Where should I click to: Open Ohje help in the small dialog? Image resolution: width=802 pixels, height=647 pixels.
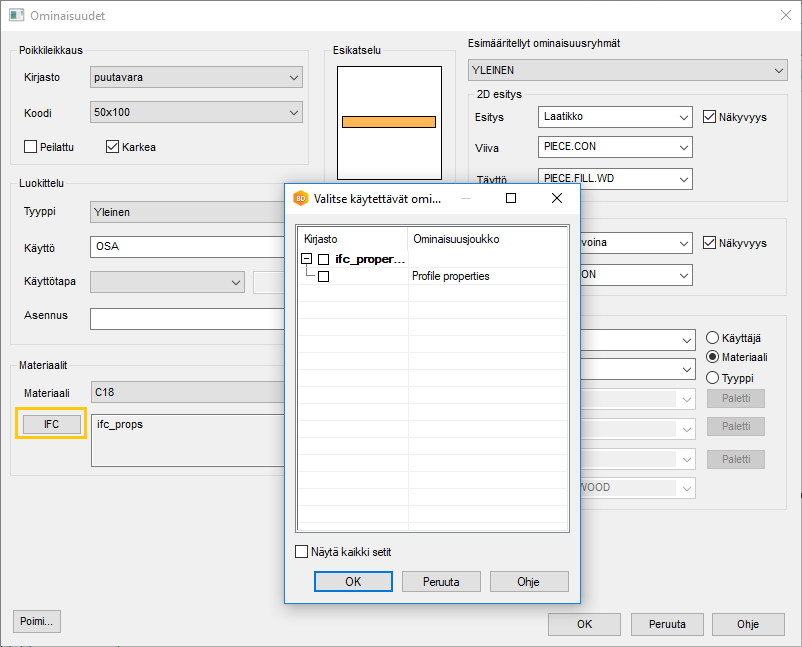(528, 581)
